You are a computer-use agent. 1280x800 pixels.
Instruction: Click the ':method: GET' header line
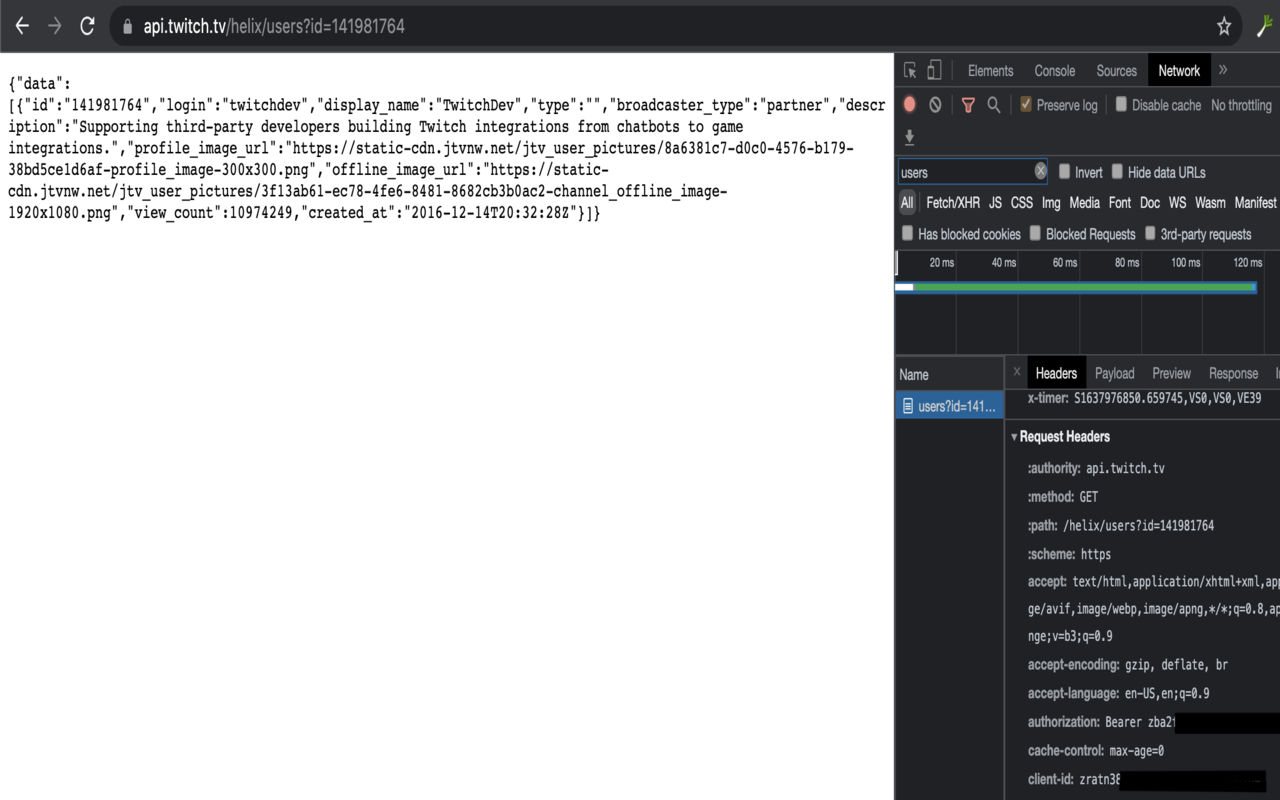1063,497
